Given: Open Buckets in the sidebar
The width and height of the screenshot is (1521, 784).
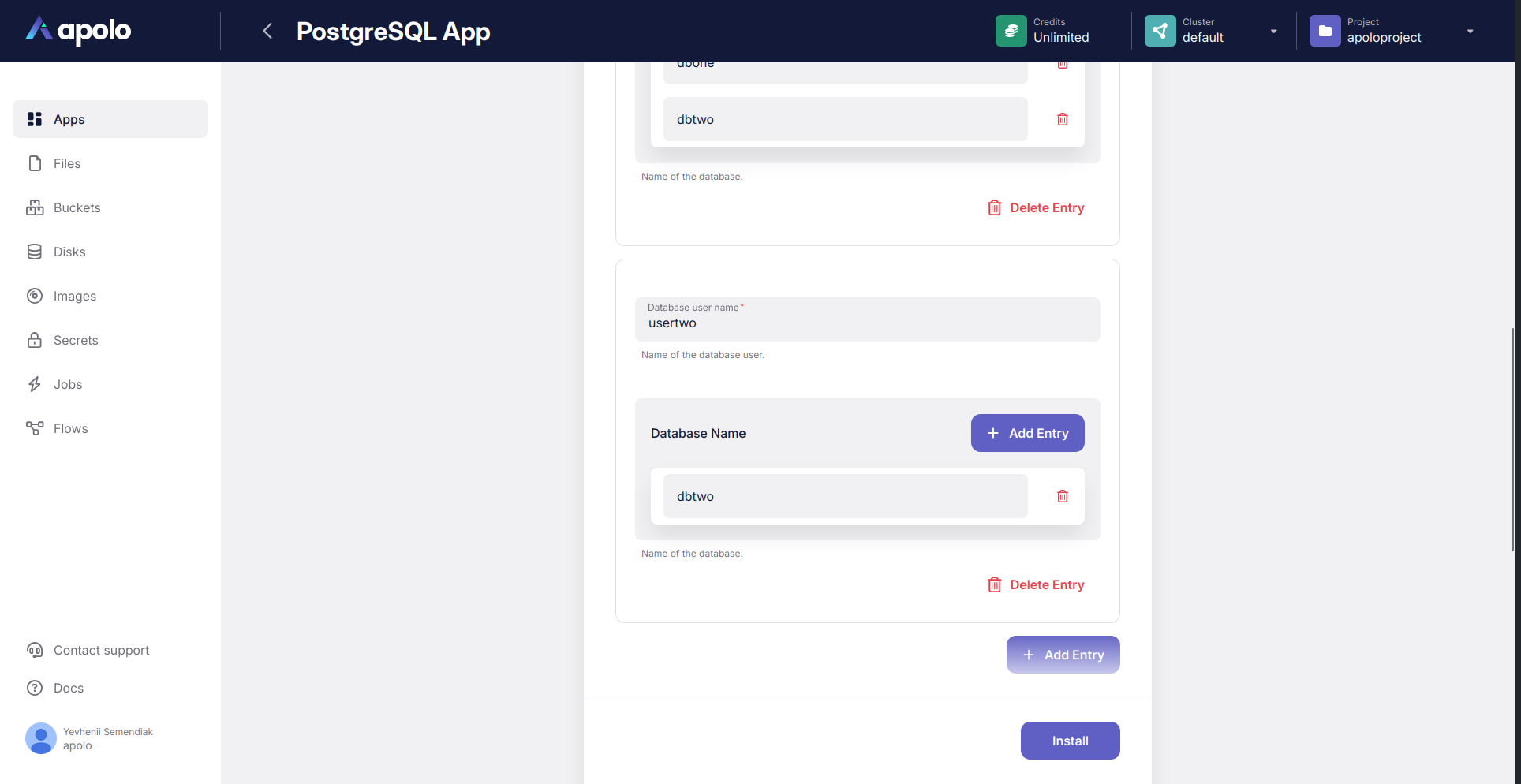Looking at the screenshot, I should (77, 207).
